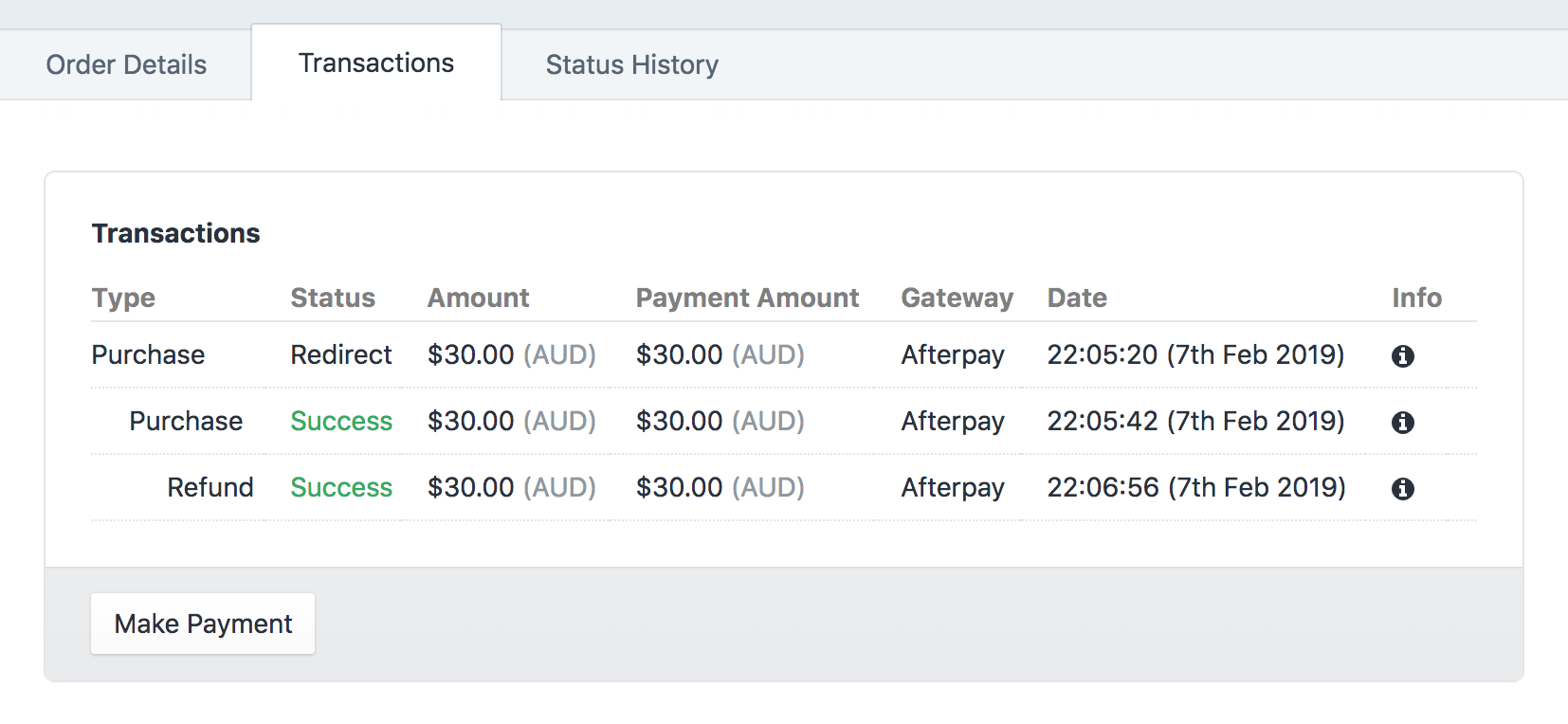
Task: Click the Transactions panel heading
Action: [175, 233]
